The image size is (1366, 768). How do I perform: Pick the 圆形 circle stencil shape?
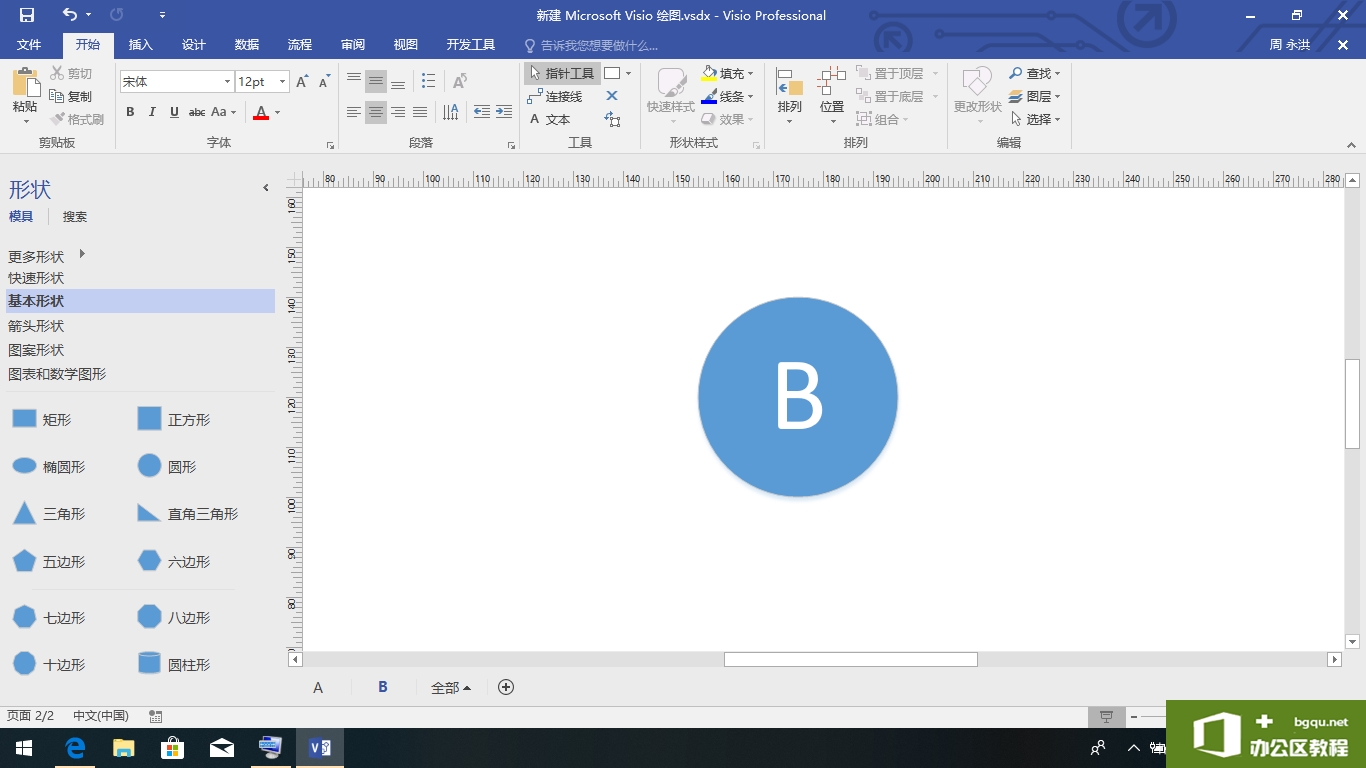(167, 467)
